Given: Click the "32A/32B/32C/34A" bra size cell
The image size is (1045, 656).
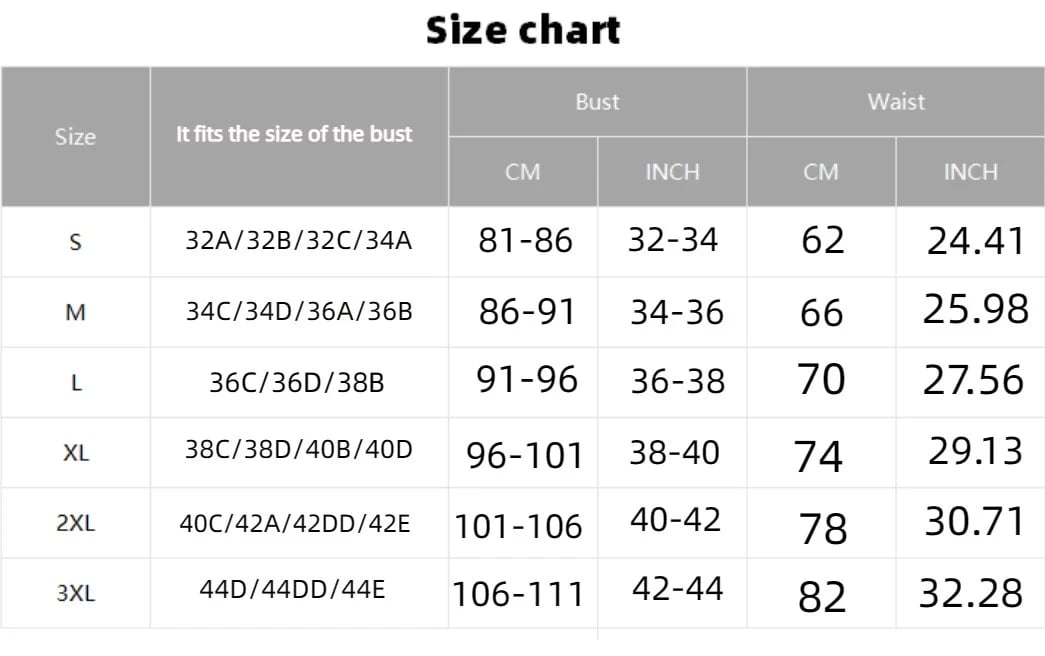Looking at the screenshot, I should [299, 241].
